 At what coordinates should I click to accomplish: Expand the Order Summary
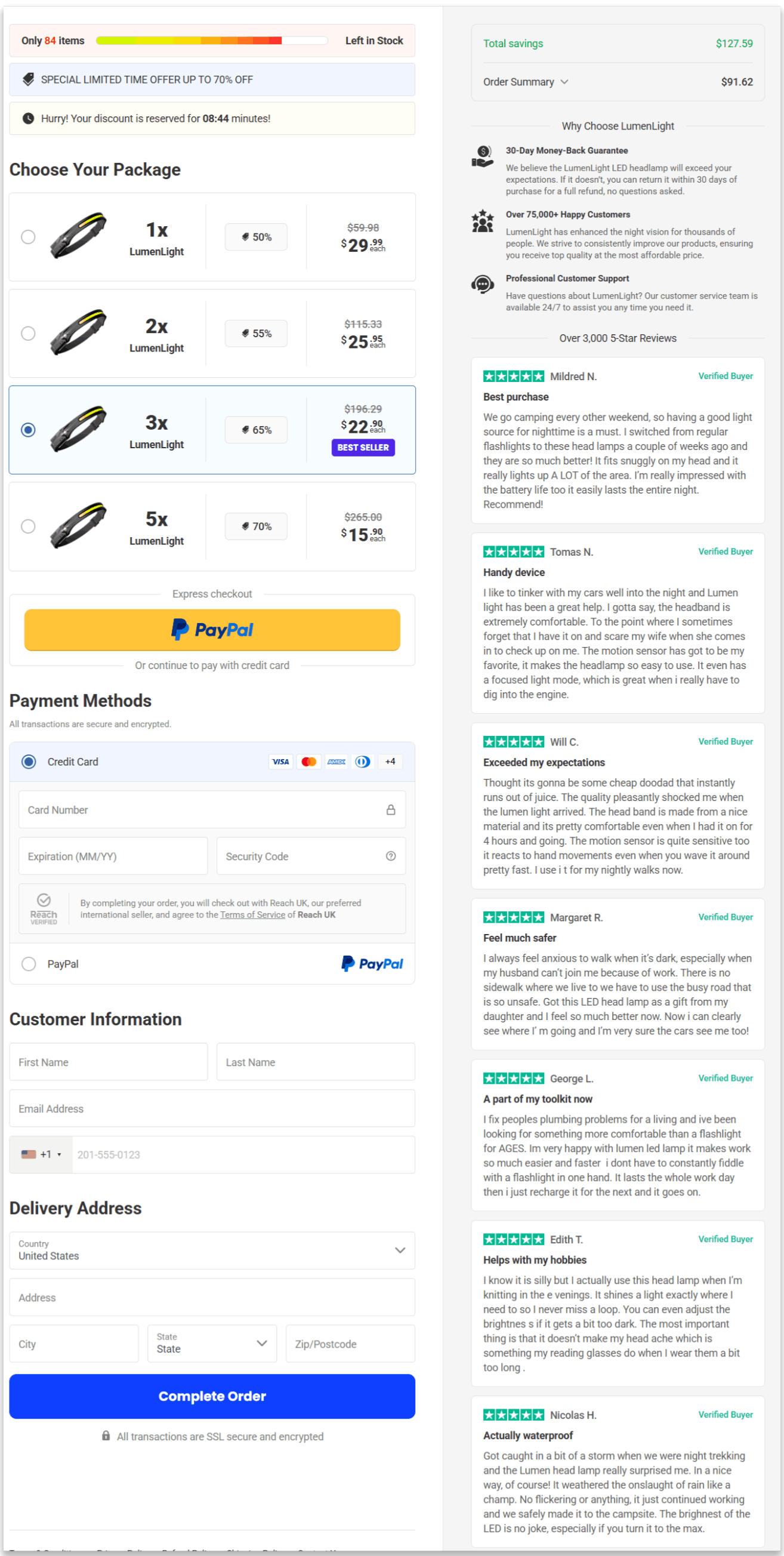coord(525,82)
